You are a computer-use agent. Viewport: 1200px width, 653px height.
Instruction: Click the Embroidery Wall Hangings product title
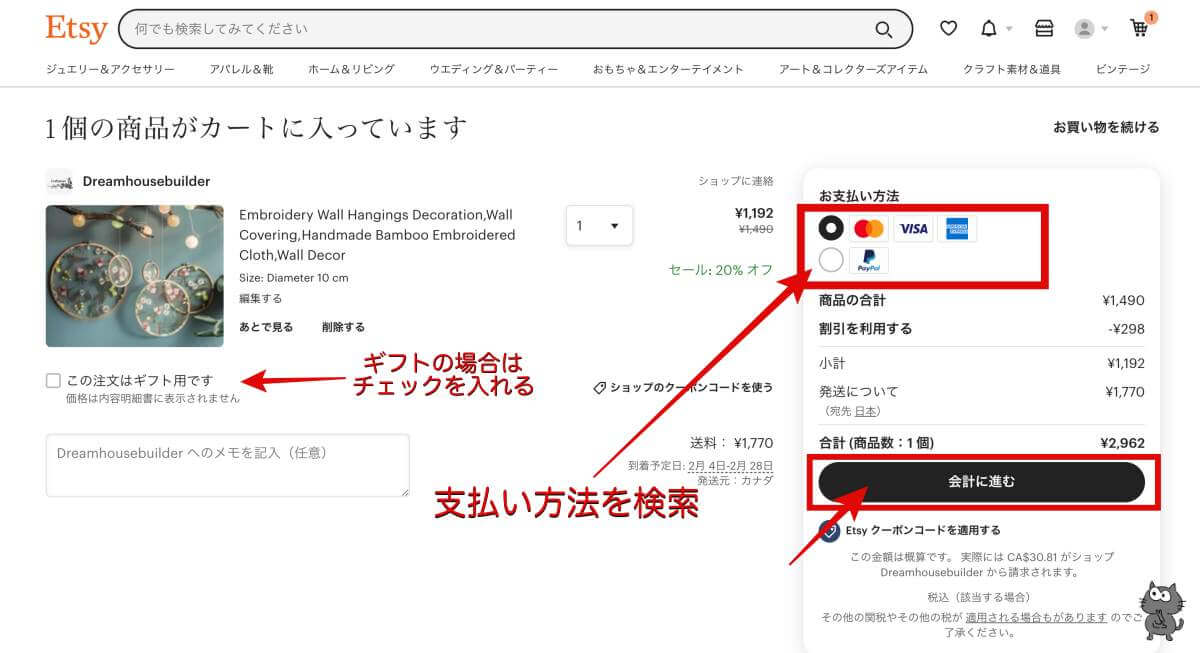[x=377, y=235]
